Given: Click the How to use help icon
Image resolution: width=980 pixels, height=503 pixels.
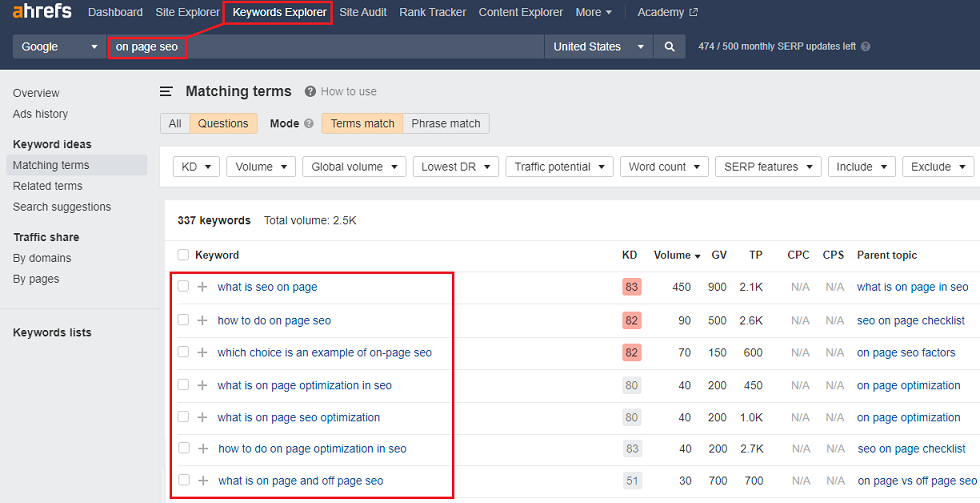Looking at the screenshot, I should click(x=310, y=91).
